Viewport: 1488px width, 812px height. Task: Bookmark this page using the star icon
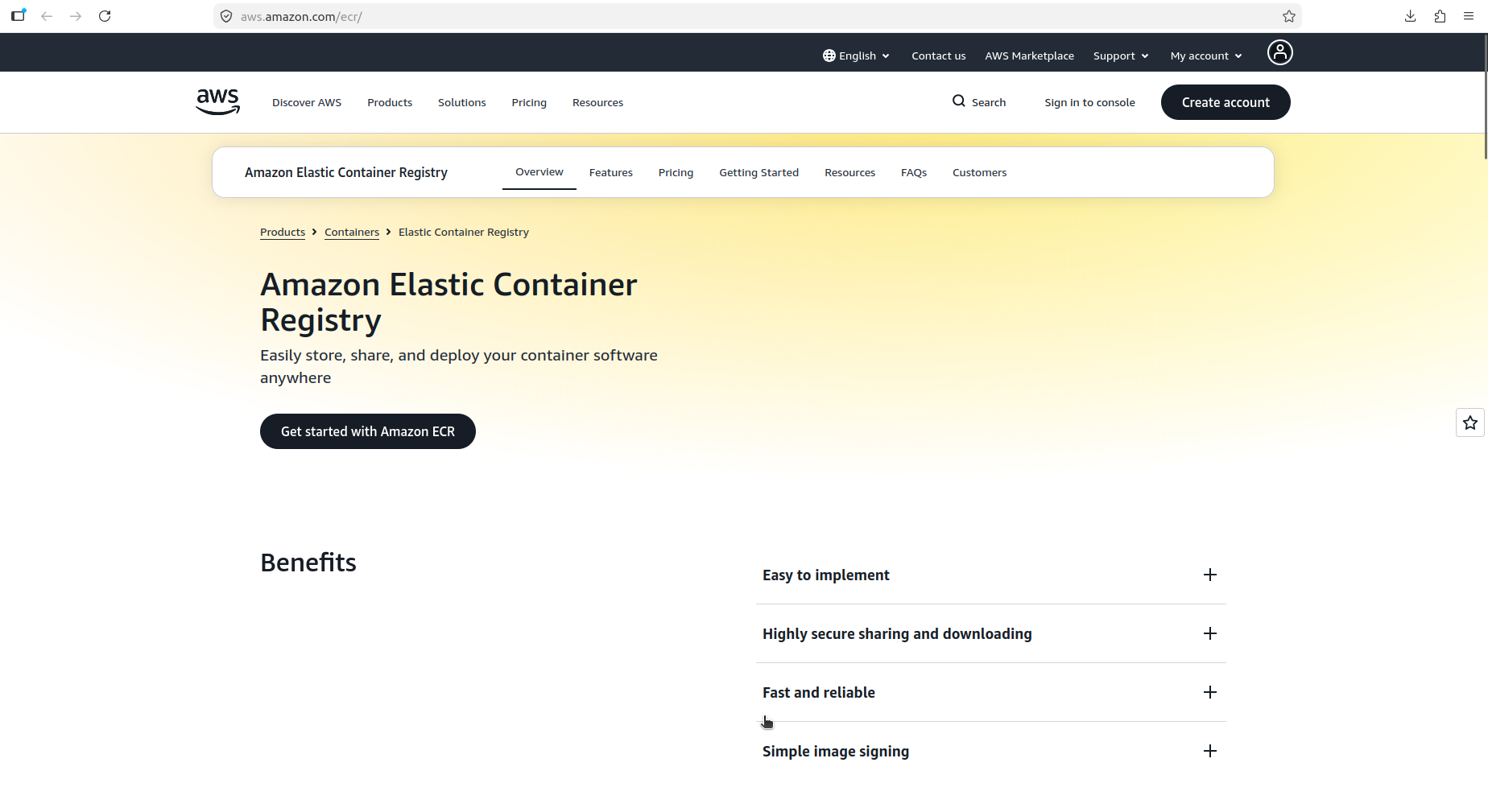coord(1288,16)
